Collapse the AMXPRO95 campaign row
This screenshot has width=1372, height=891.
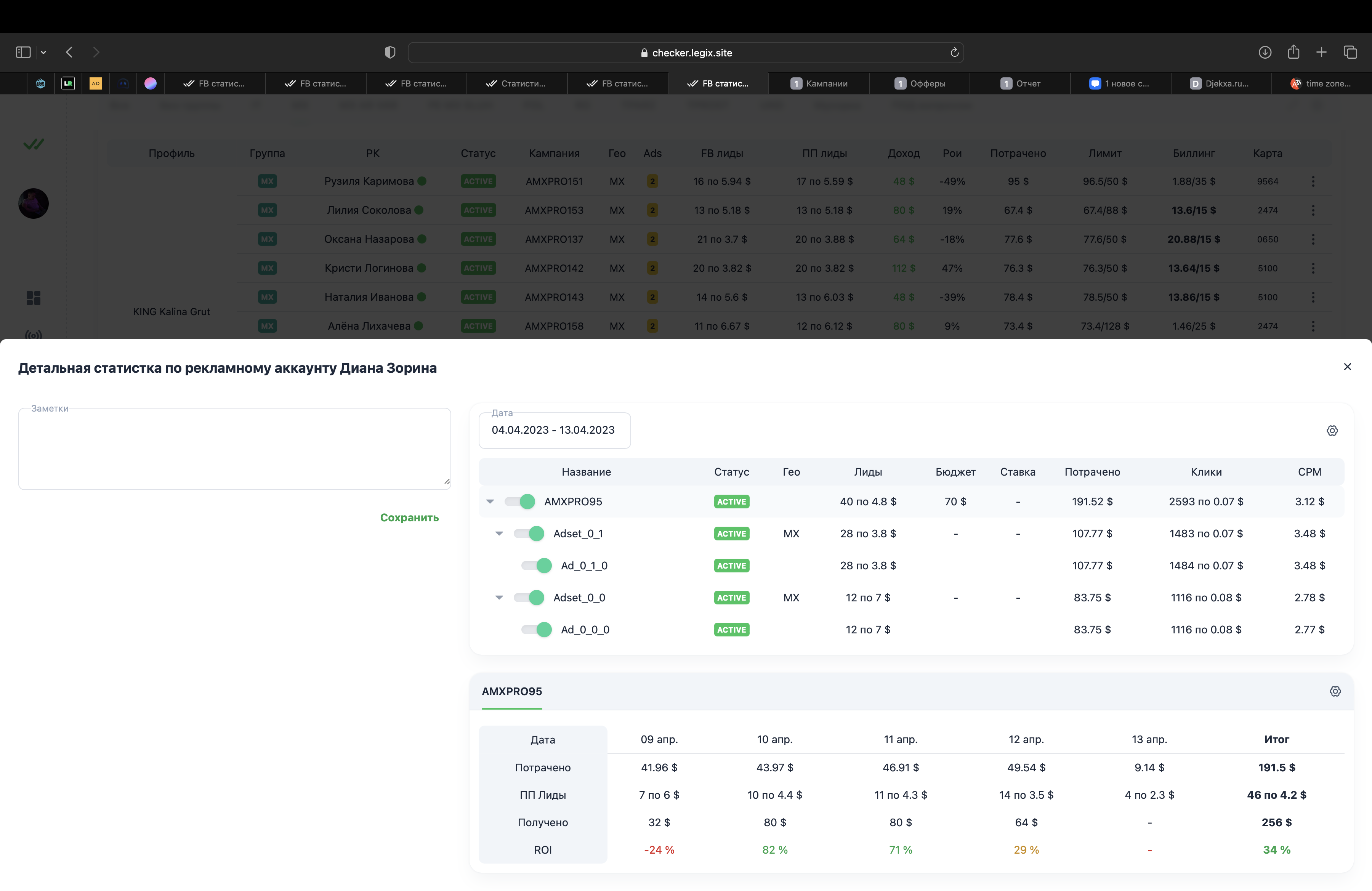pyautogui.click(x=490, y=502)
